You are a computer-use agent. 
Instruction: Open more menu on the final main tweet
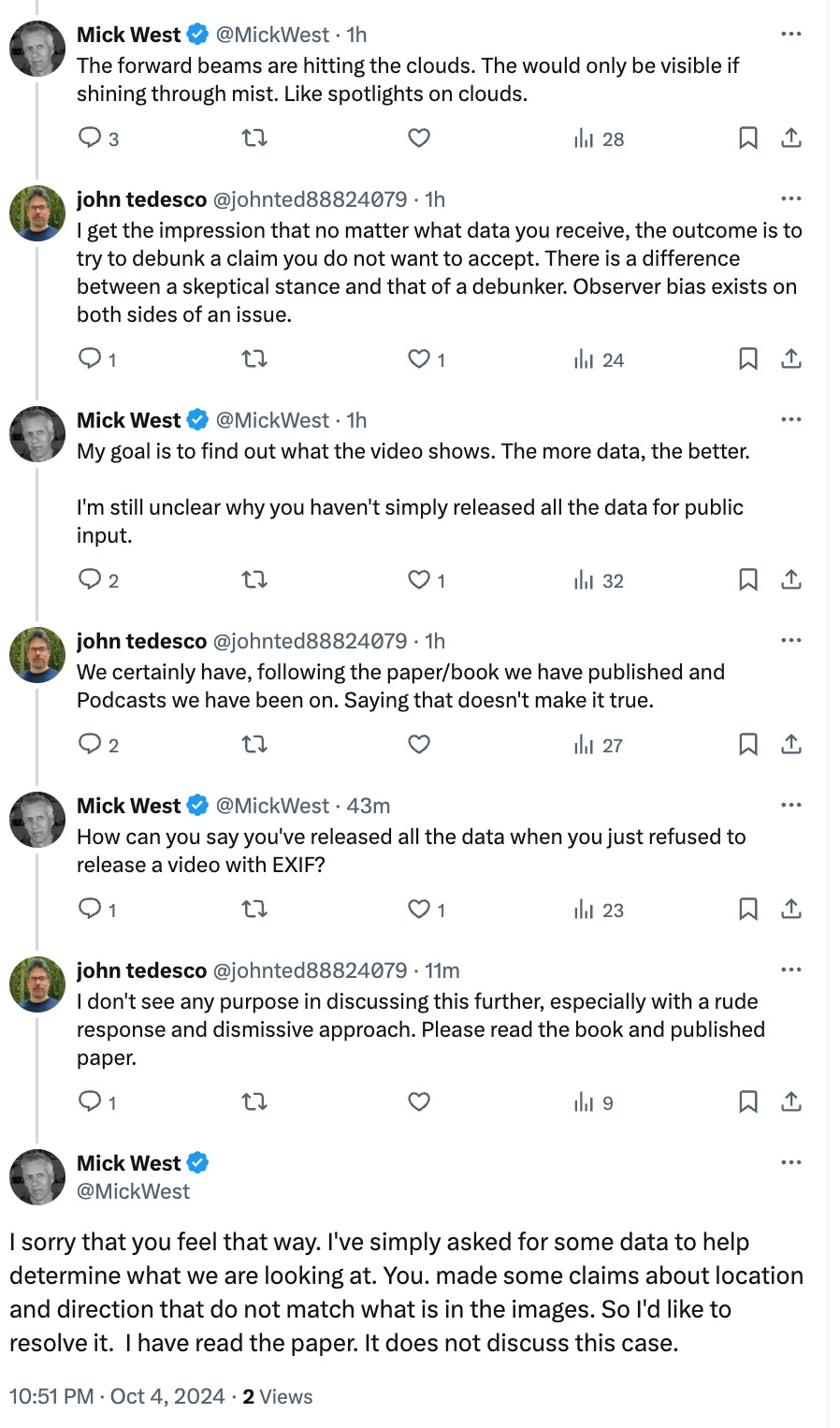coord(790,1163)
